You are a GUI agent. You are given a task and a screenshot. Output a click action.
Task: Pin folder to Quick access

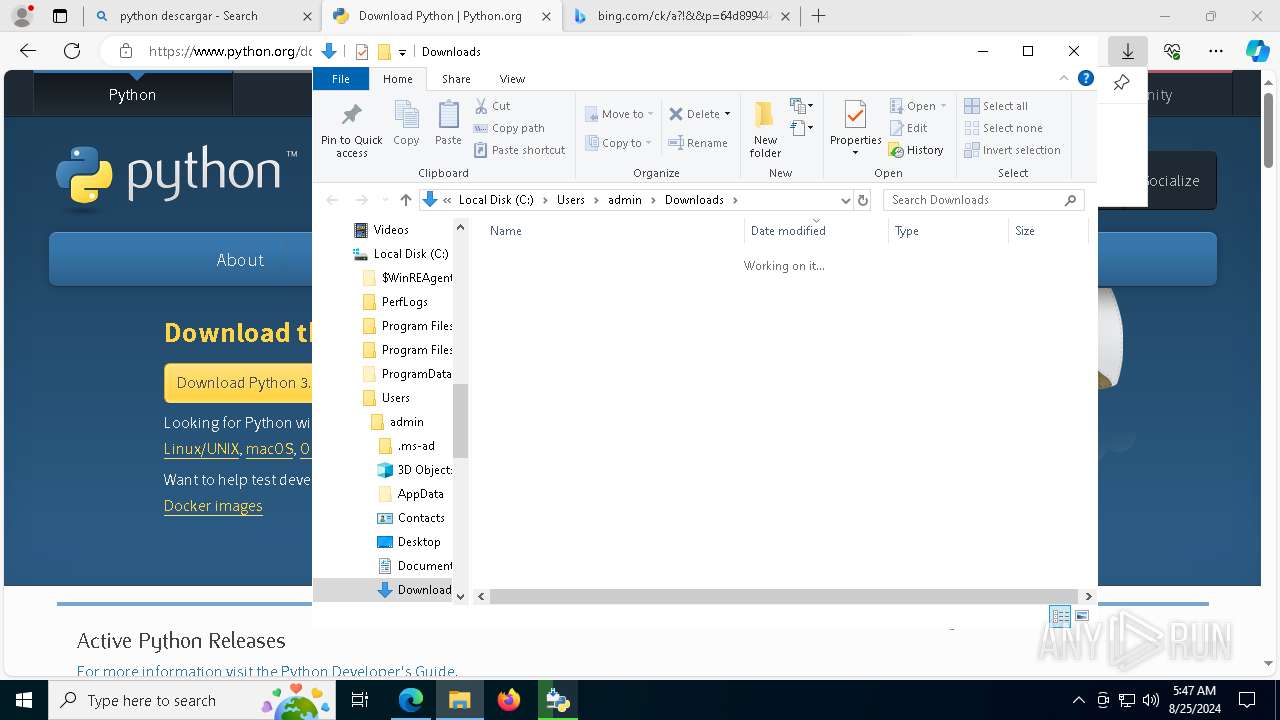pyautogui.click(x=351, y=129)
